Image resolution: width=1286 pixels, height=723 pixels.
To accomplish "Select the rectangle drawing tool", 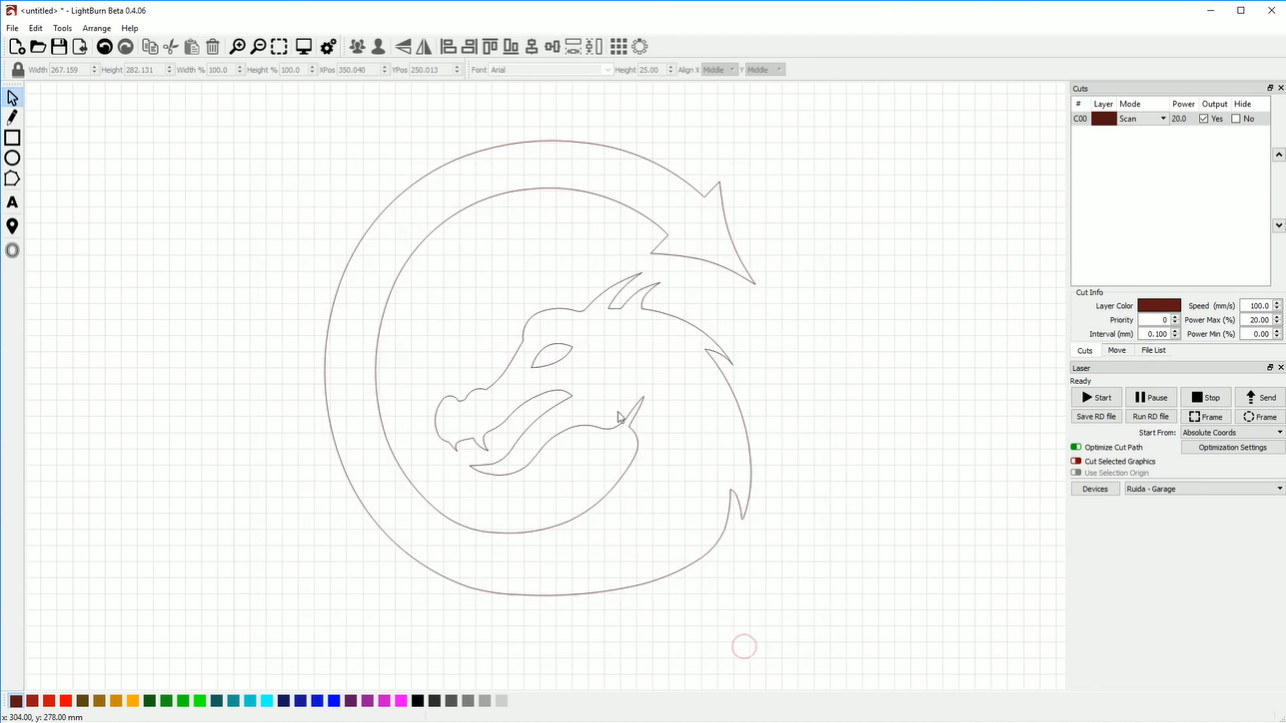I will [x=12, y=138].
